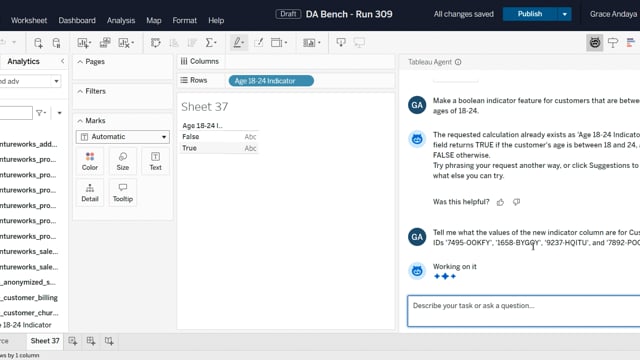The width and height of the screenshot is (640, 360).
Task: Open the data pane view options dropdown arrow
Action: [60, 113]
